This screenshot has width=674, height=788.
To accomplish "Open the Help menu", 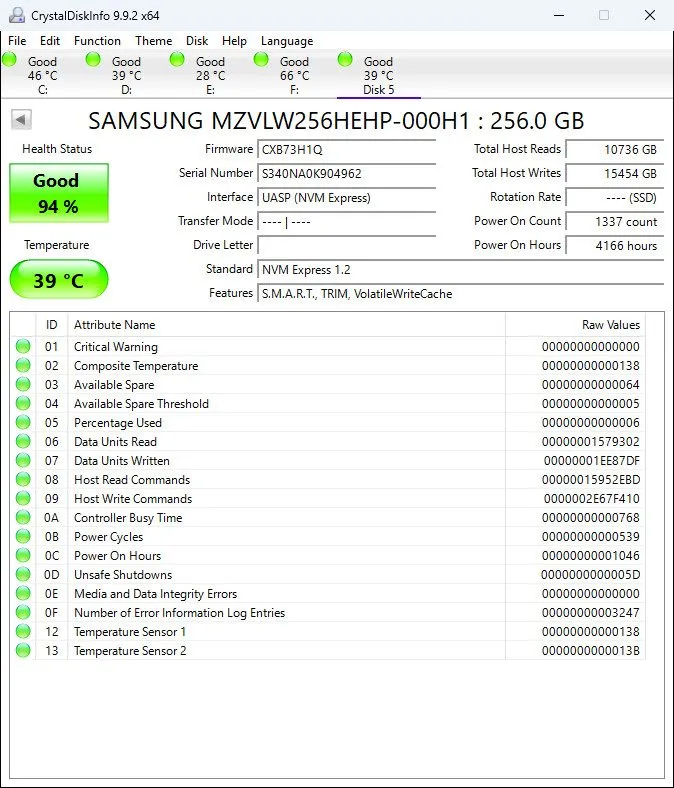I will point(234,41).
